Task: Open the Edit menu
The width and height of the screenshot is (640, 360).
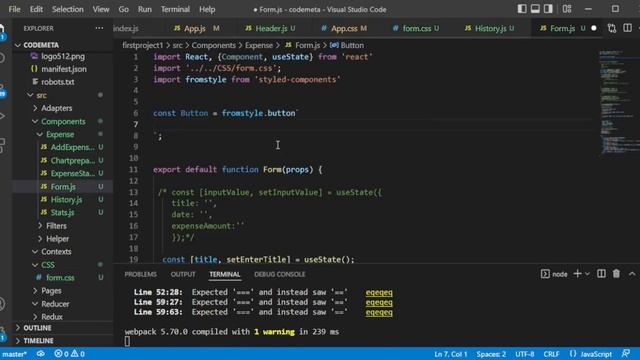Action: pyautogui.click(x=36, y=9)
